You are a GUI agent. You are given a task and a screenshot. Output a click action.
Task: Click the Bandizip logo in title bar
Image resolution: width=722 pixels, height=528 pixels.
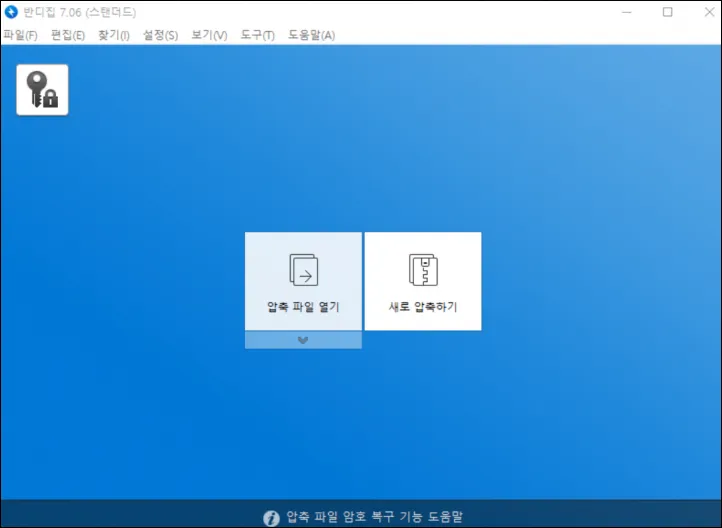[x=11, y=12]
